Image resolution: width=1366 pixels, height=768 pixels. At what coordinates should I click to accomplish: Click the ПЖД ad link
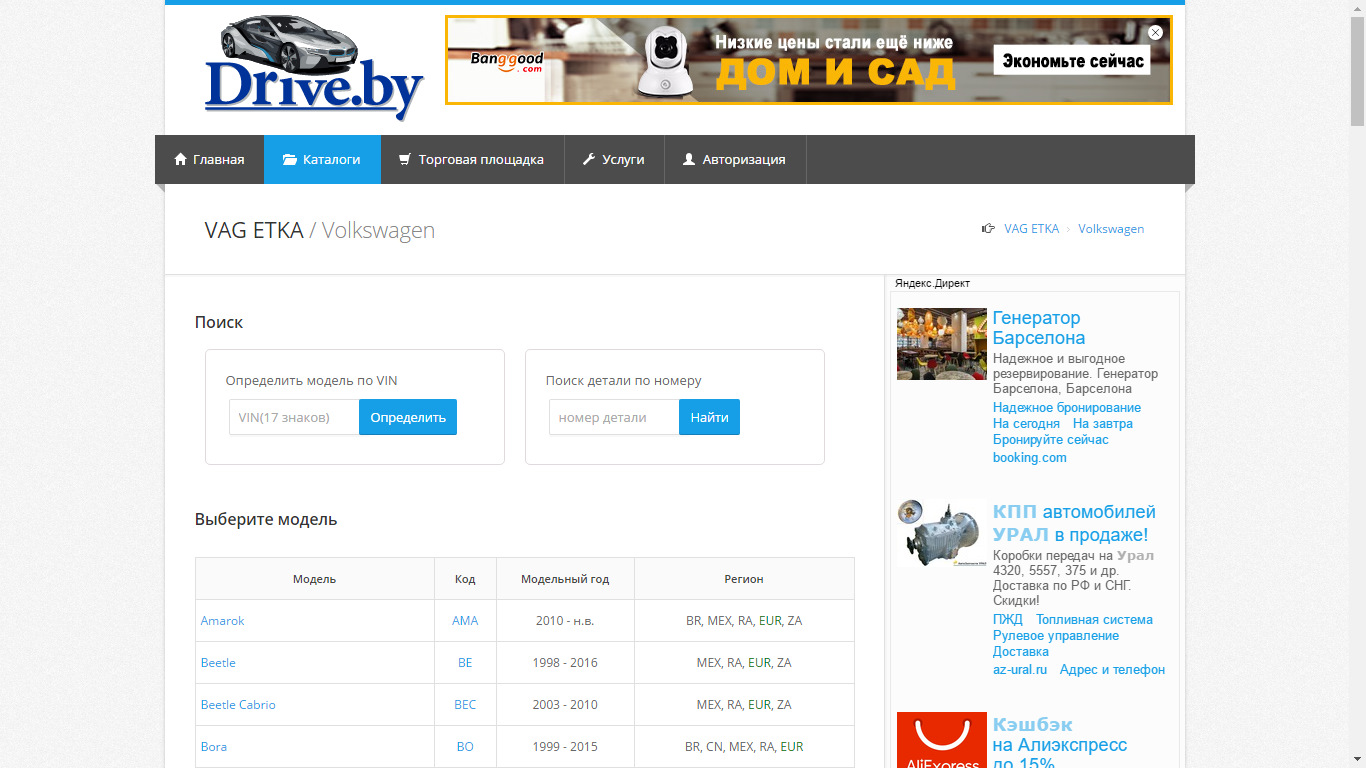(x=1008, y=620)
